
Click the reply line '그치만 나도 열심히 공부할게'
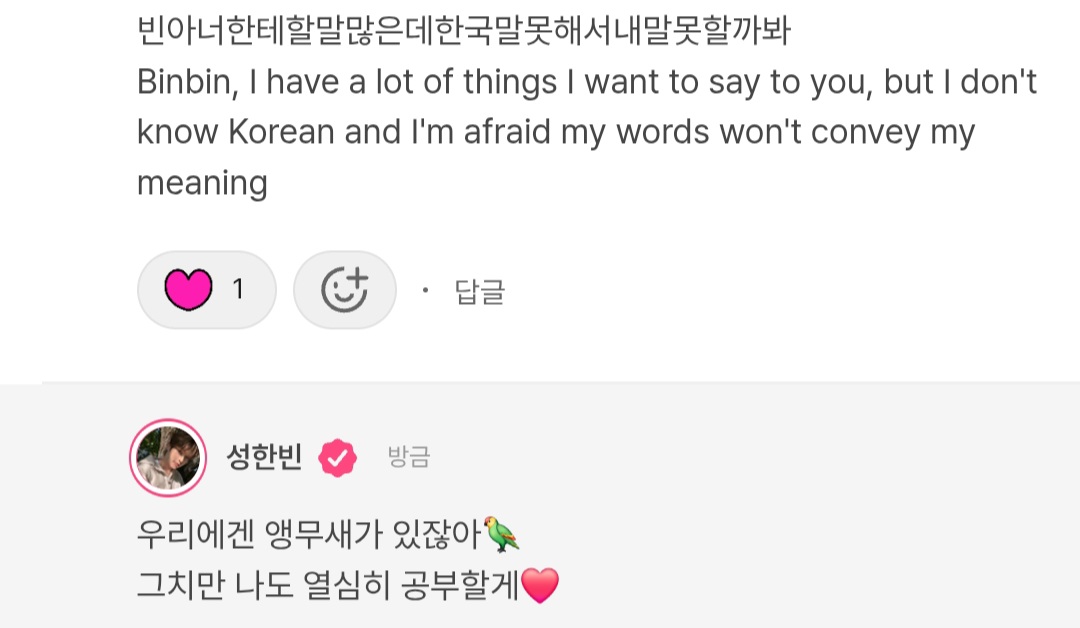click(328, 585)
